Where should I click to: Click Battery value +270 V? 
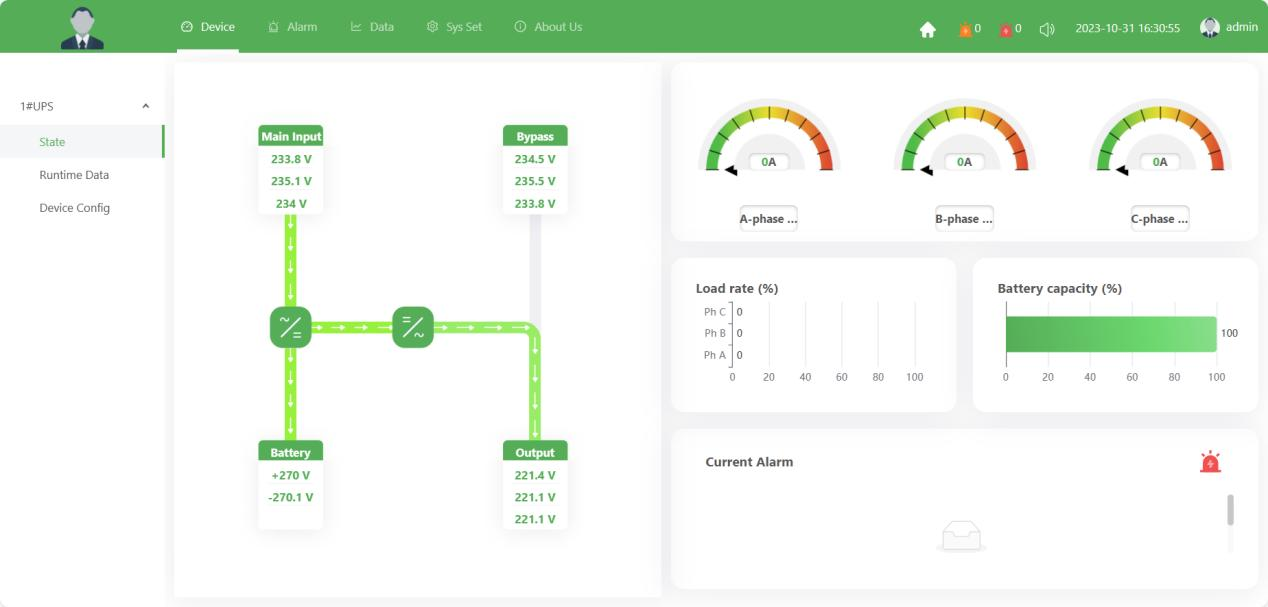291,475
